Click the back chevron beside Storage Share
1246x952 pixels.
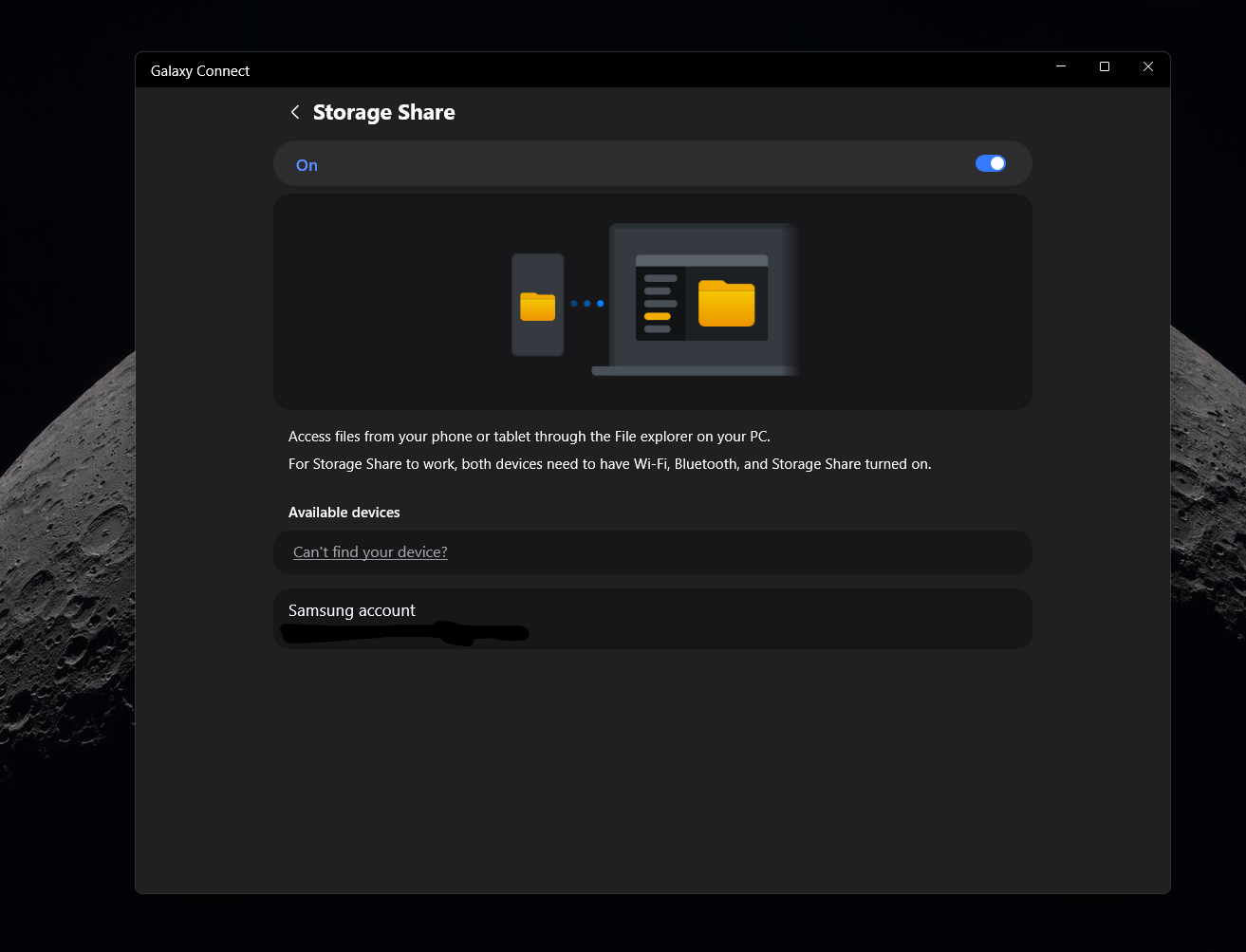click(295, 111)
